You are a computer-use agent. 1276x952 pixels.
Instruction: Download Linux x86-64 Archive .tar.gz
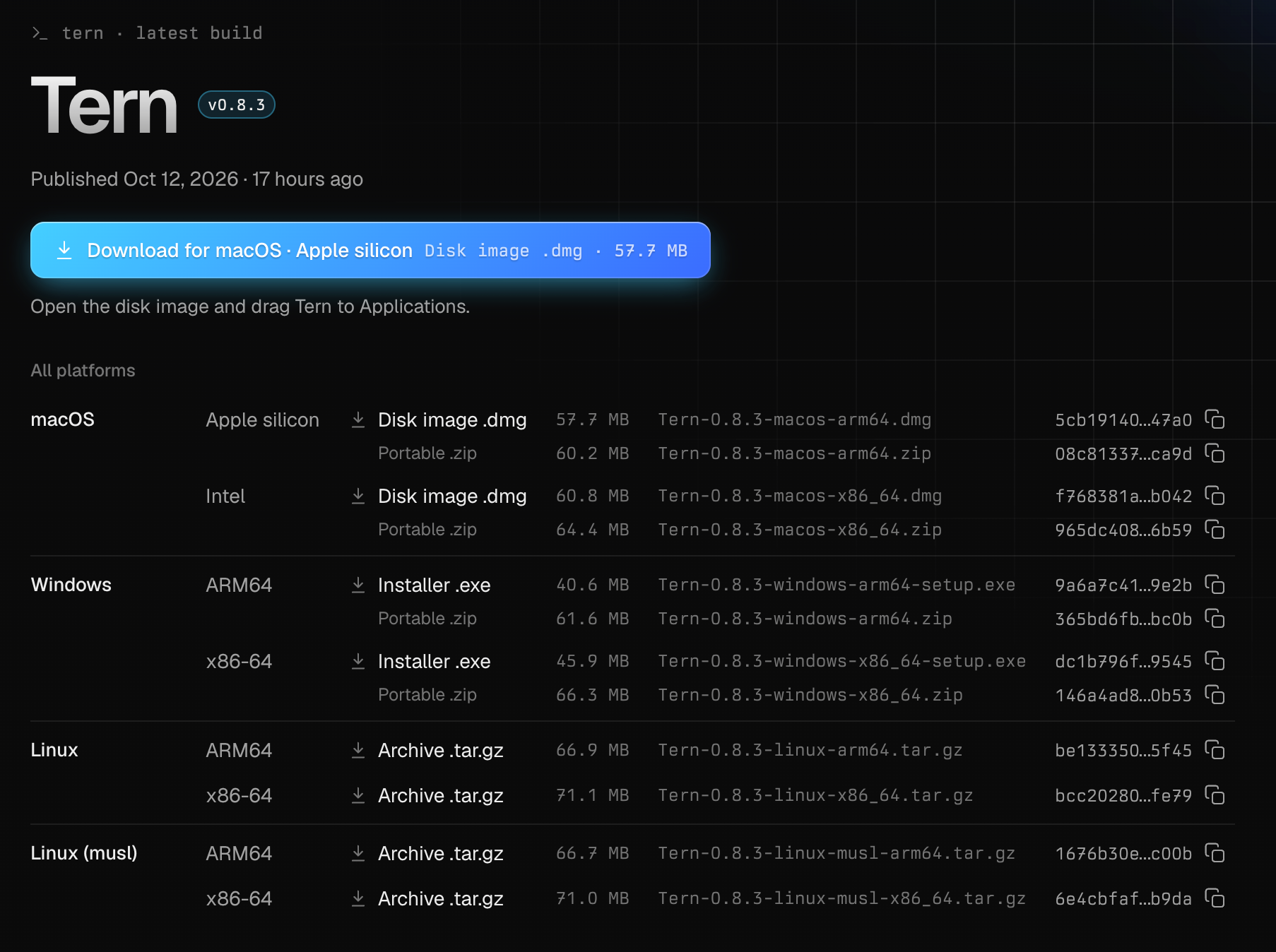point(427,795)
